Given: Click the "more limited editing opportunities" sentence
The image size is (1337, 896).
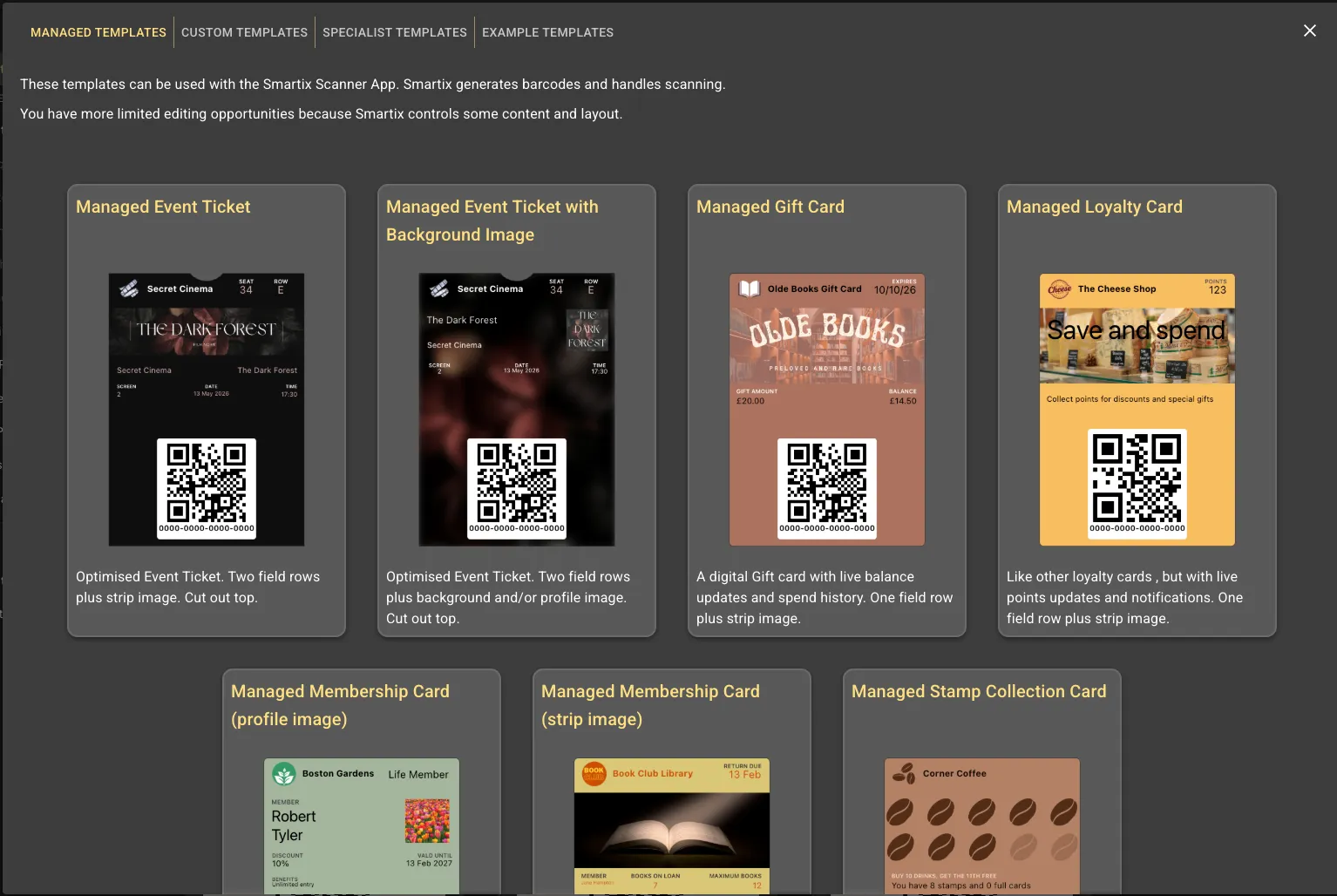Looking at the screenshot, I should [322, 113].
